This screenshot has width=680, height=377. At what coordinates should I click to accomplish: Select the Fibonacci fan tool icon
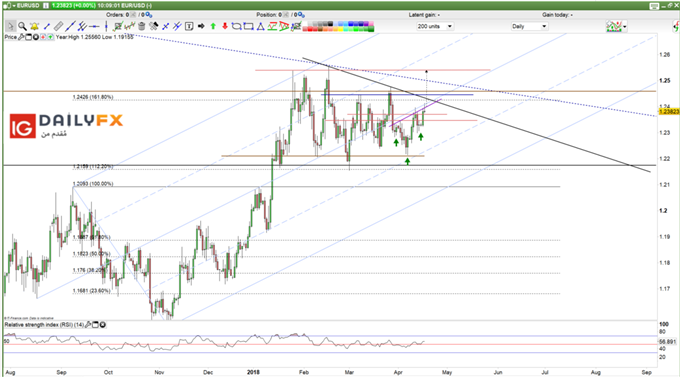[284, 26]
